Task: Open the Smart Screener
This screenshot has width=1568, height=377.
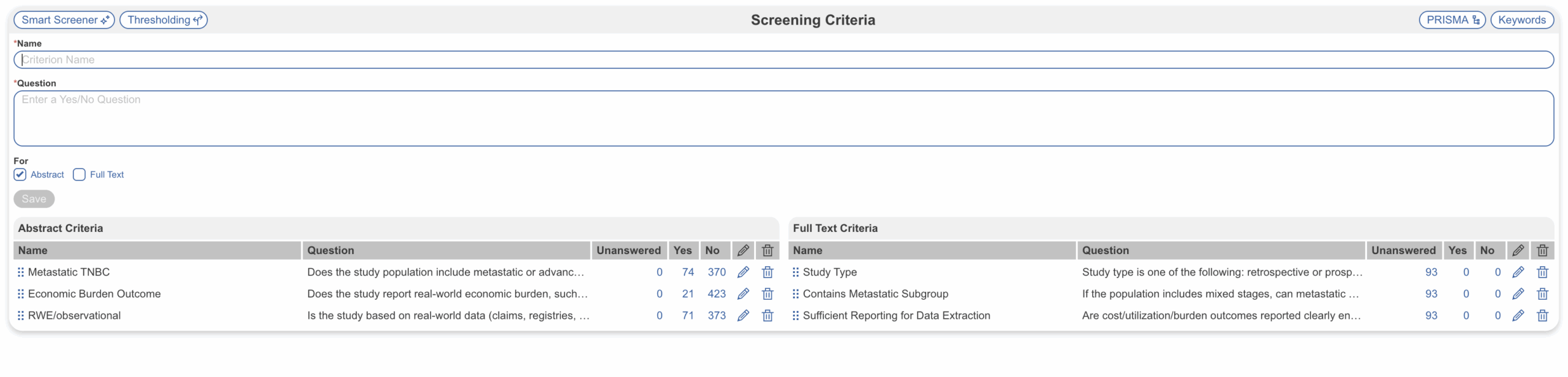Action: coord(64,20)
